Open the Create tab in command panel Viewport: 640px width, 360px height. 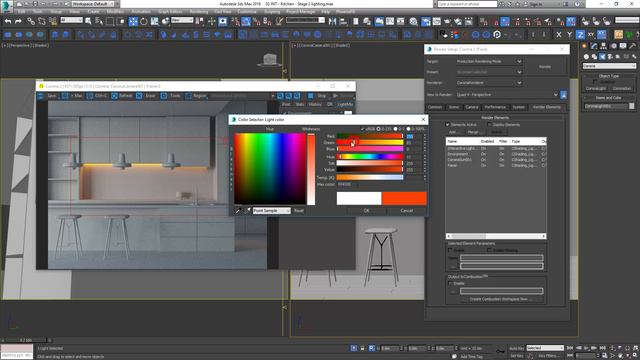tap(584, 46)
